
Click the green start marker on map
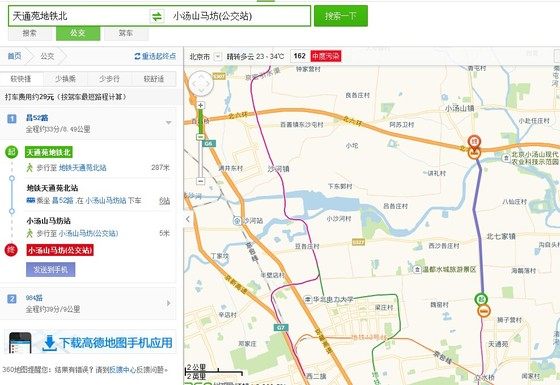click(x=481, y=299)
